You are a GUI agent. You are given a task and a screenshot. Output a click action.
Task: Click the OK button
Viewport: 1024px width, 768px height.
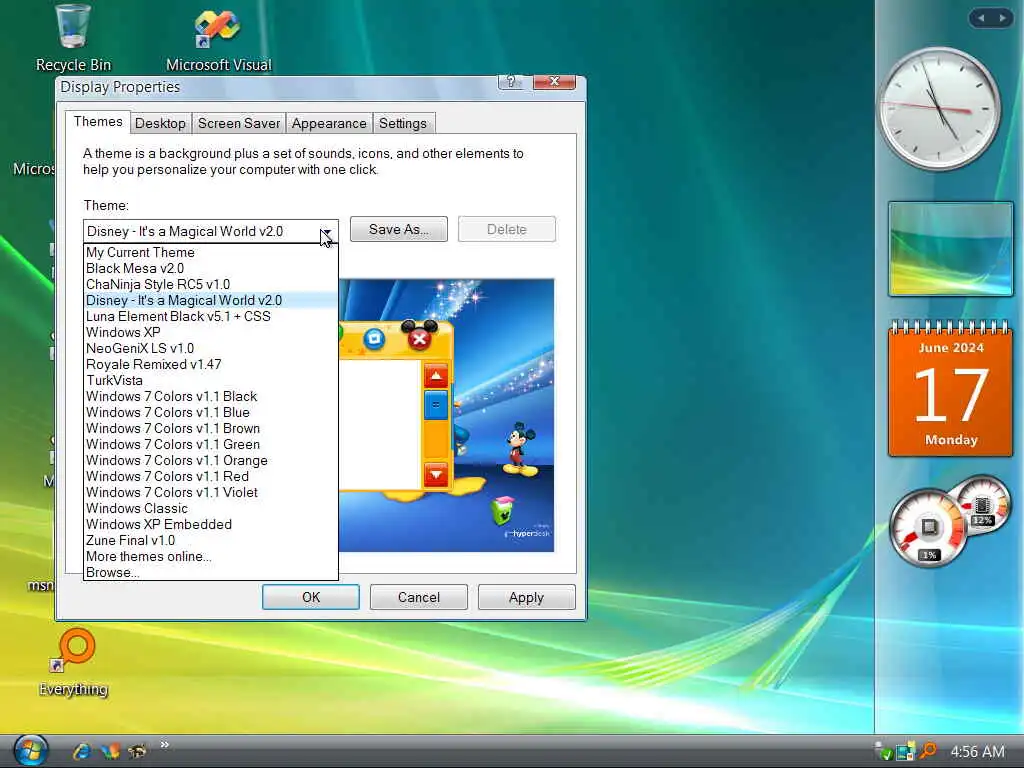(311, 597)
